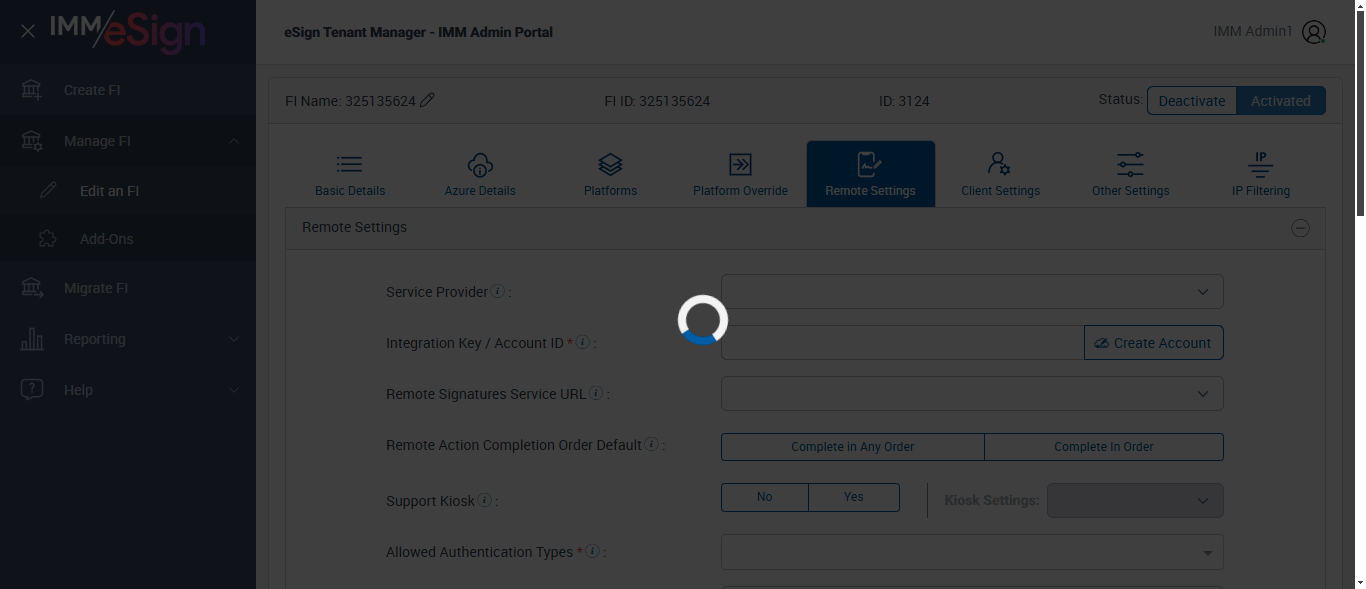Viewport: 1366px width, 589px height.
Task: Click the Platform Override arrow icon
Action: point(740,165)
